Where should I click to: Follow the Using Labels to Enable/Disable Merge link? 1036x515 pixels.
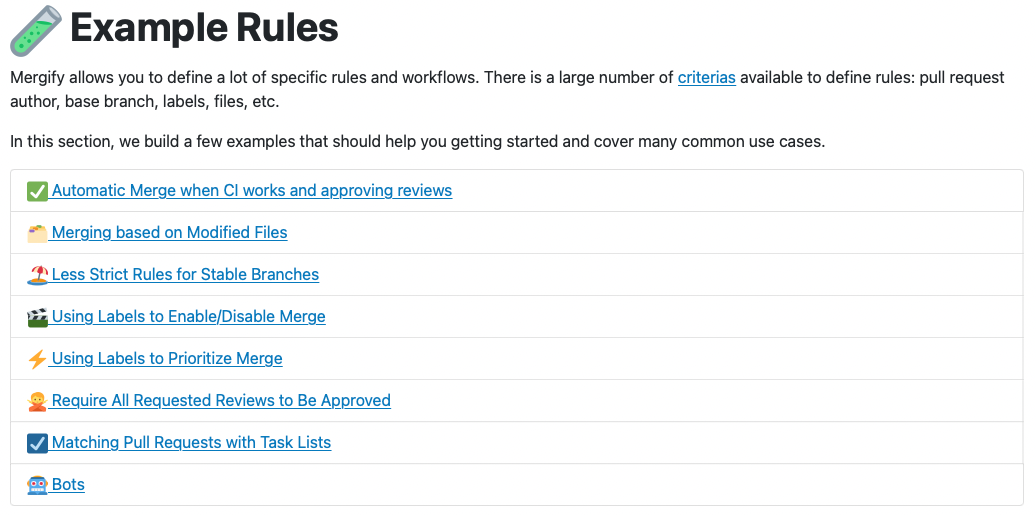tap(189, 317)
